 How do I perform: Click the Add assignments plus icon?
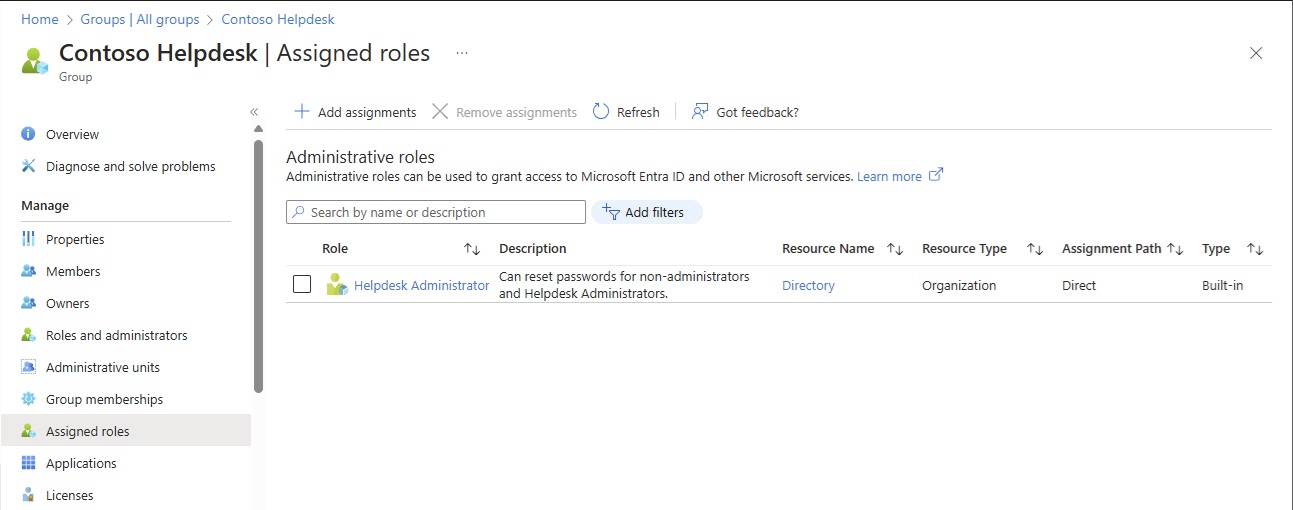click(301, 112)
